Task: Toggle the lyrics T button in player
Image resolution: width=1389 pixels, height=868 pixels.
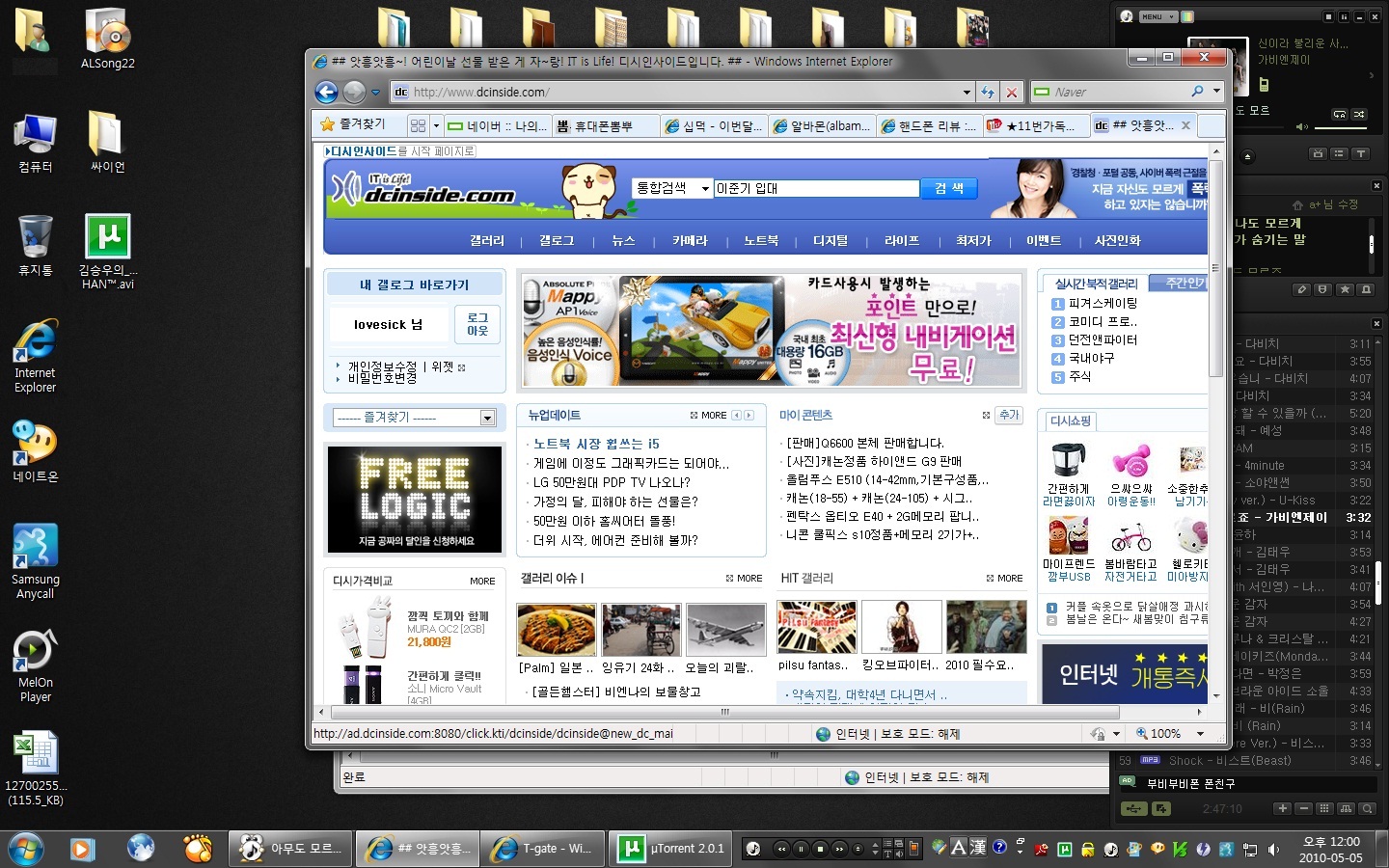Action: pos(1361,153)
